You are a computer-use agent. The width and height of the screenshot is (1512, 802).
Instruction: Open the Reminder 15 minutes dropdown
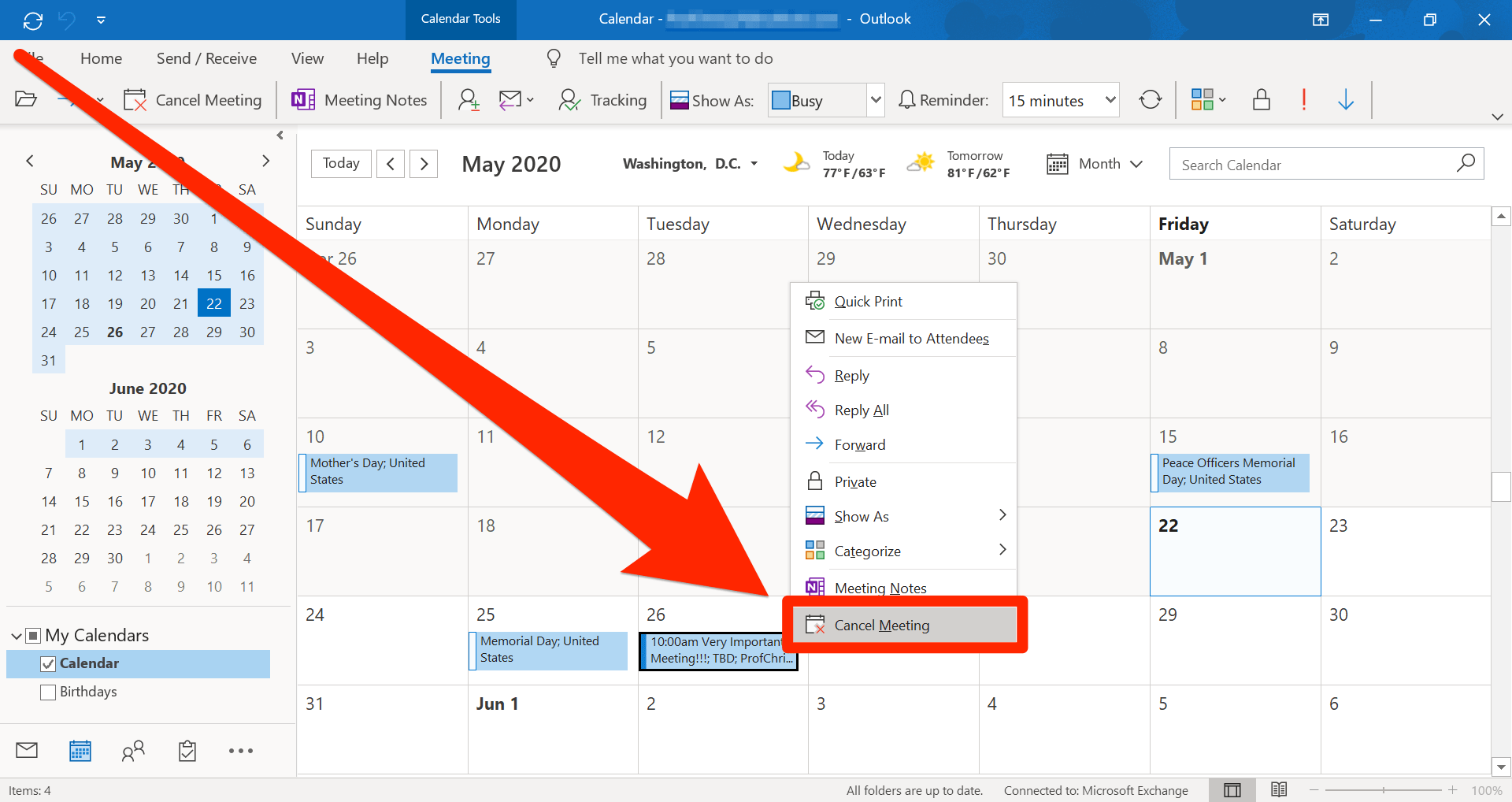(x=1110, y=100)
